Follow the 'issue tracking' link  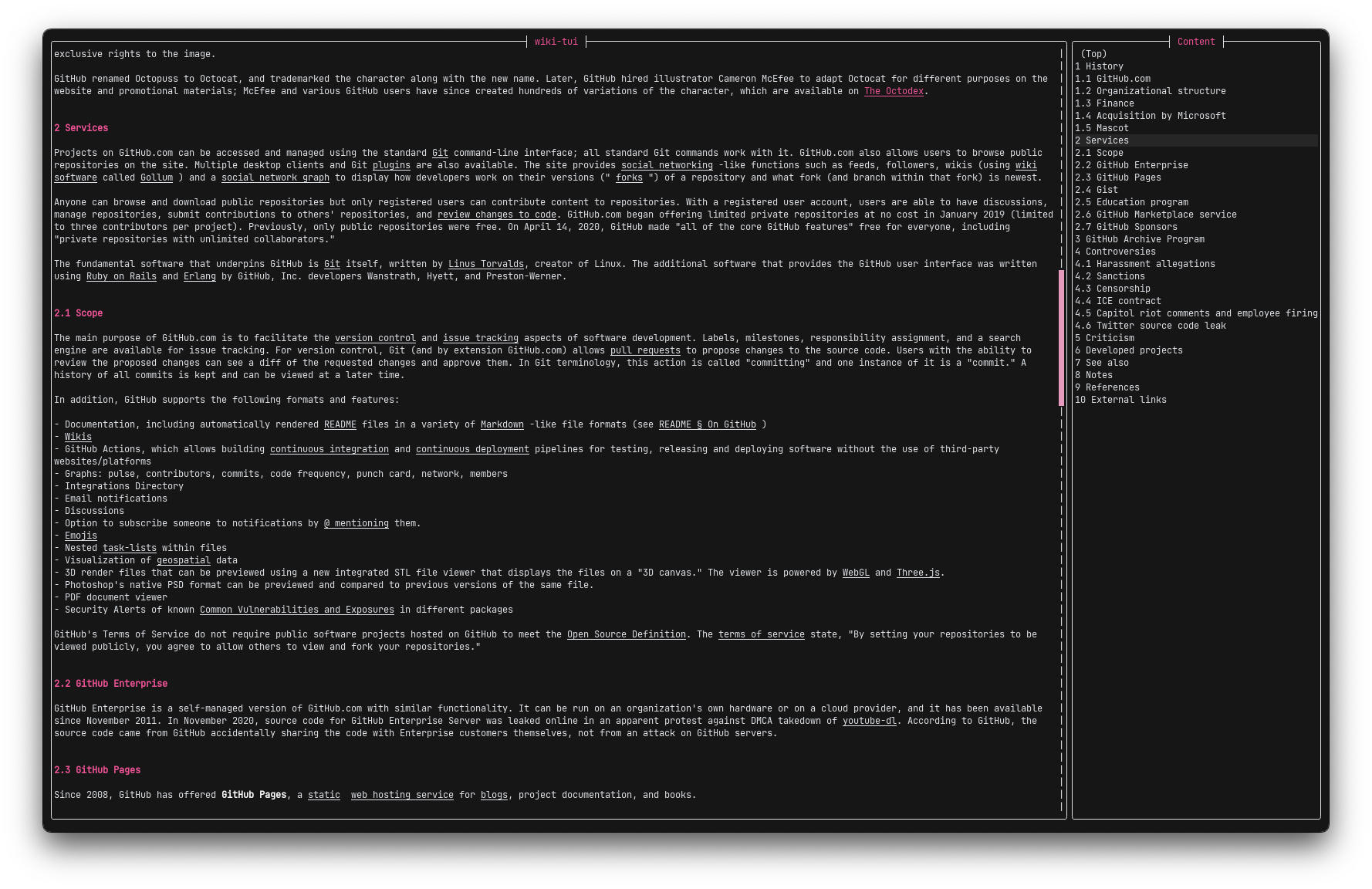pyautogui.click(x=481, y=338)
